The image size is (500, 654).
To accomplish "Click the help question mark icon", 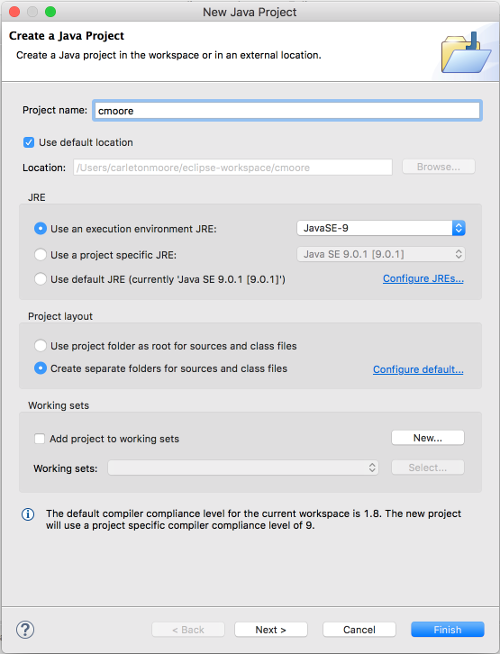I will click(x=25, y=629).
